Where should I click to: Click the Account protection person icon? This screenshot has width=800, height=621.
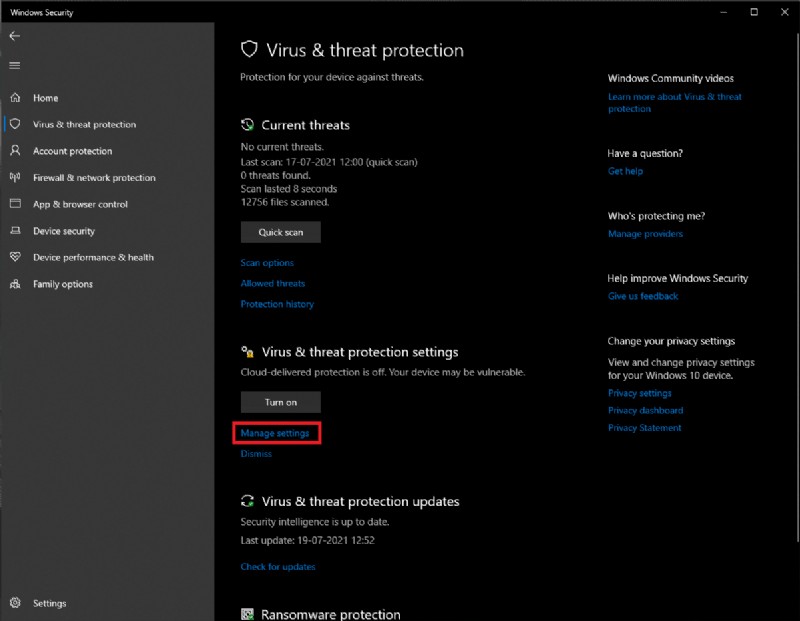point(15,151)
